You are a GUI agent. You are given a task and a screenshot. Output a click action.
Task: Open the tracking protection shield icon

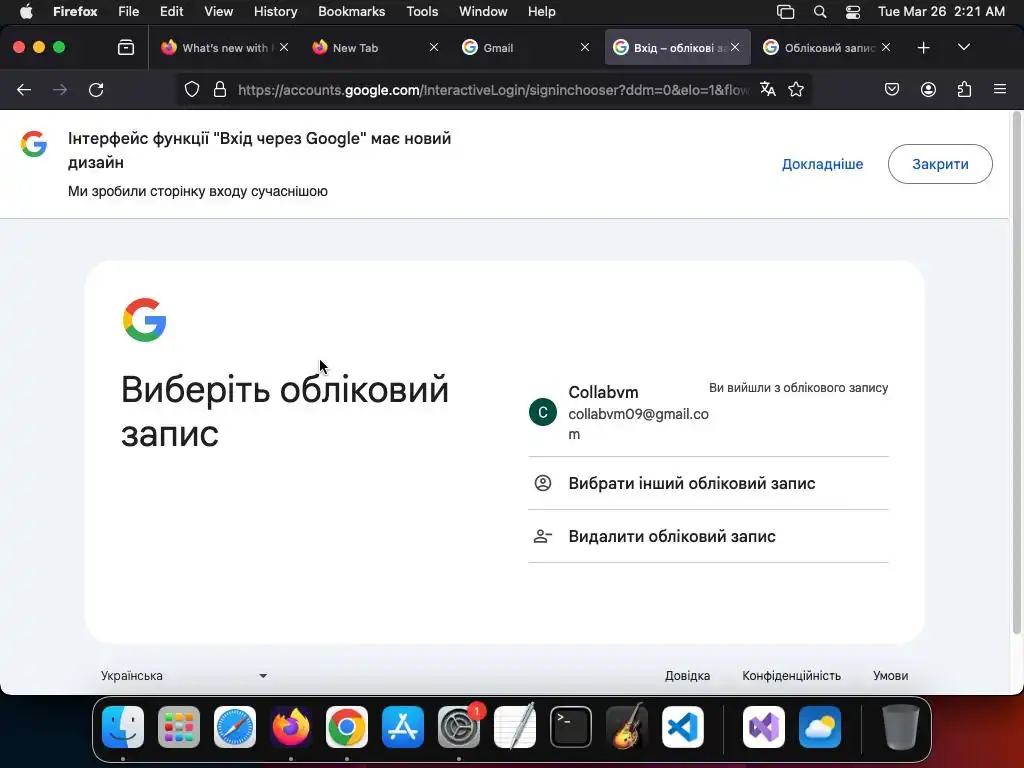191,89
